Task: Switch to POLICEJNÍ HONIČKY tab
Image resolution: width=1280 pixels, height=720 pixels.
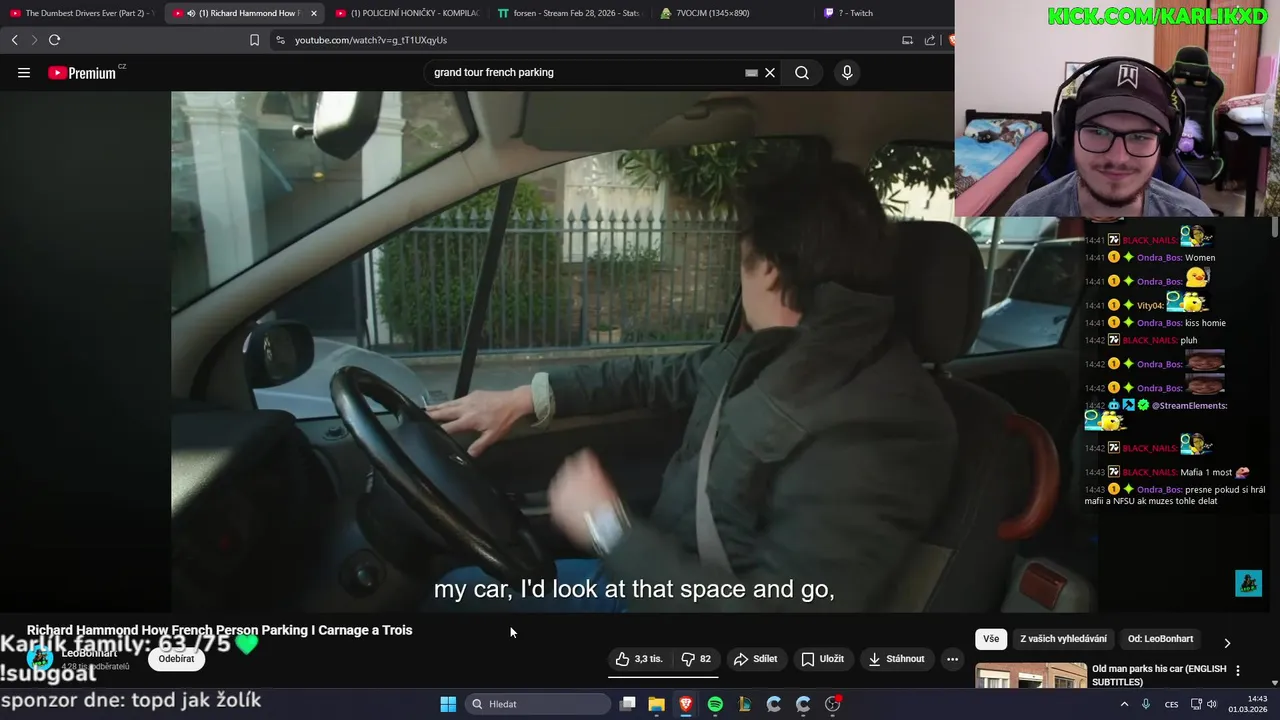Action: point(406,13)
